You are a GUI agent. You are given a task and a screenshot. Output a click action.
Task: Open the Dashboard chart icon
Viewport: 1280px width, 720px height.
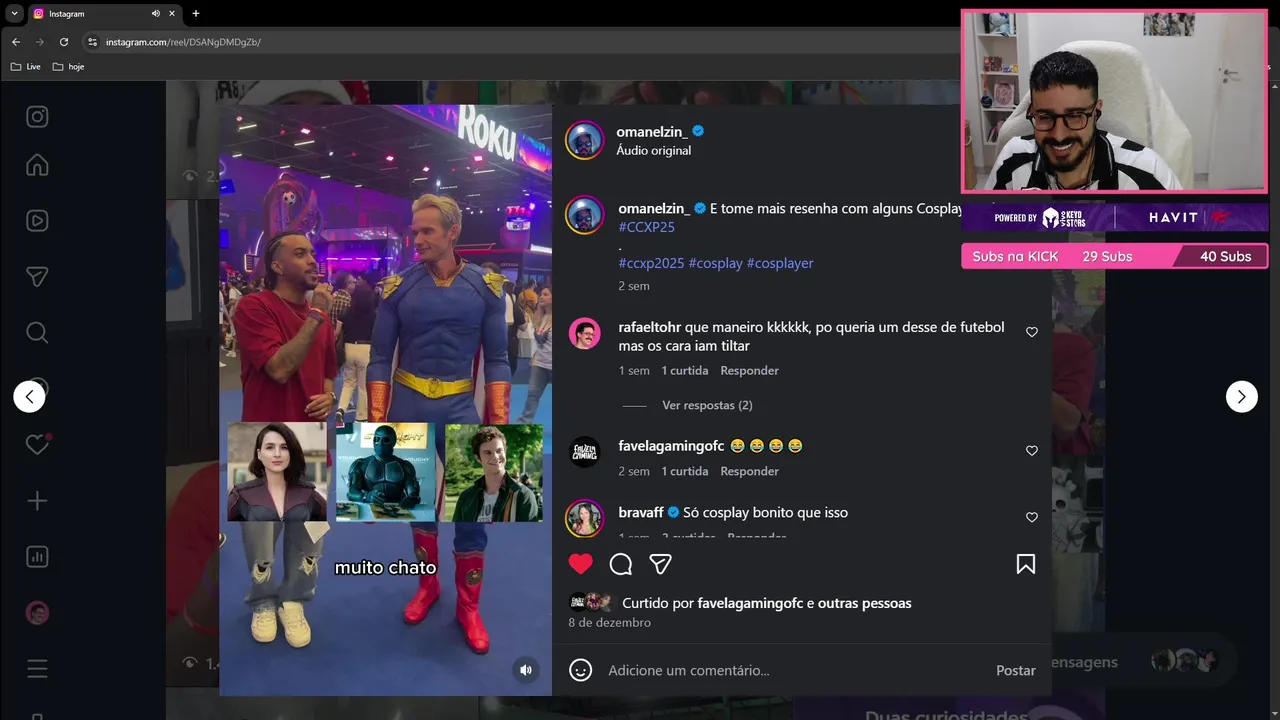click(x=37, y=557)
